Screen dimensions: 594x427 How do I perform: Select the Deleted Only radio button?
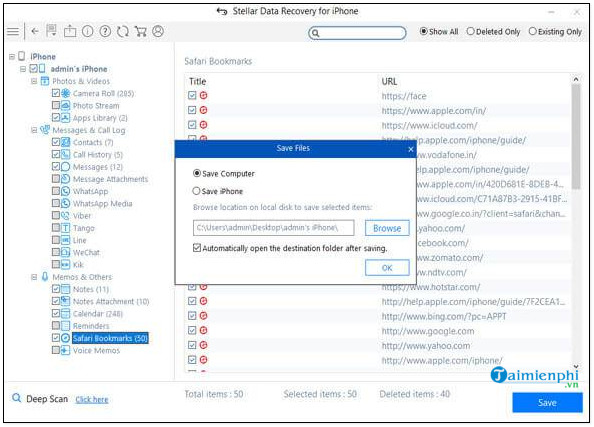(x=470, y=31)
